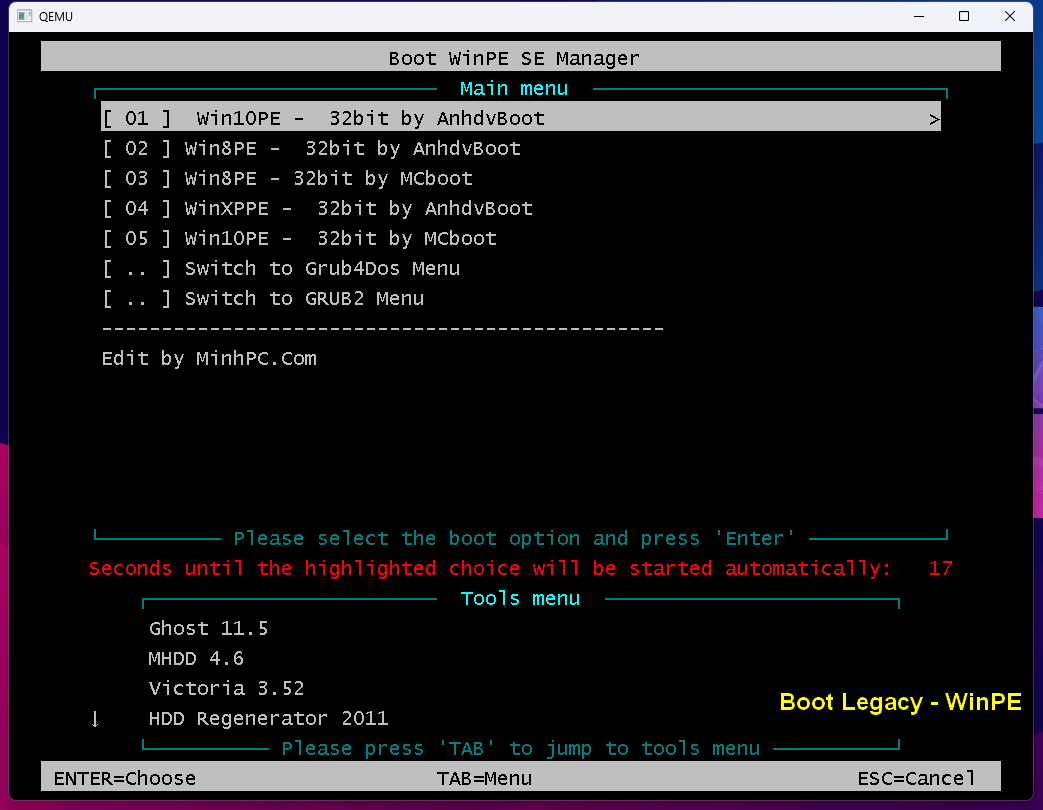Pick WinXPPE 32bit by AnhdvBoot entry
Image resolution: width=1043 pixels, height=810 pixels.
click(317, 208)
